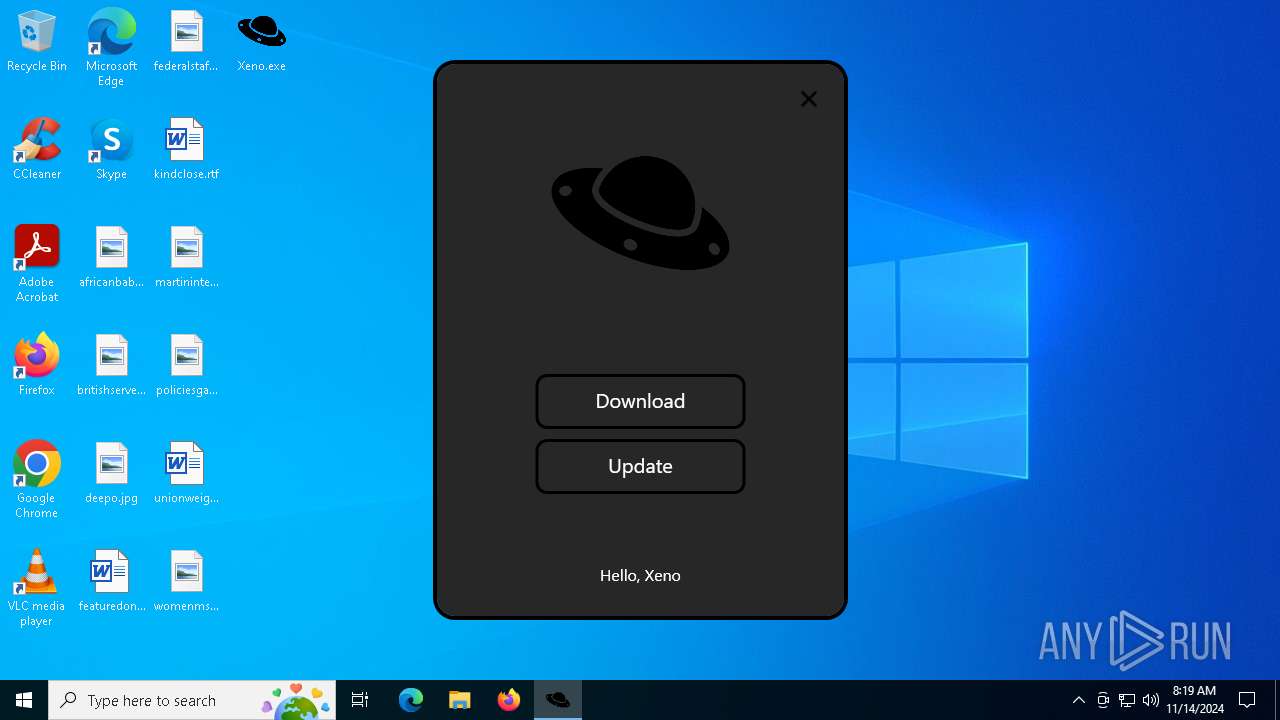Select the Xeno.exe desktop file
Image resolution: width=1280 pixels, height=720 pixels.
[x=262, y=42]
